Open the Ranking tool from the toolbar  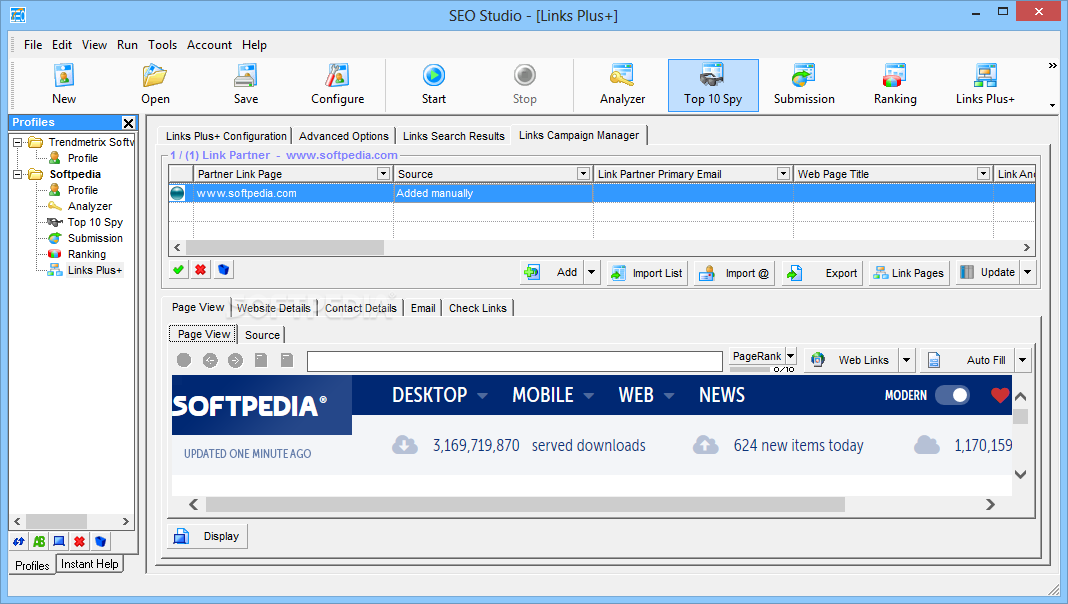(895, 85)
